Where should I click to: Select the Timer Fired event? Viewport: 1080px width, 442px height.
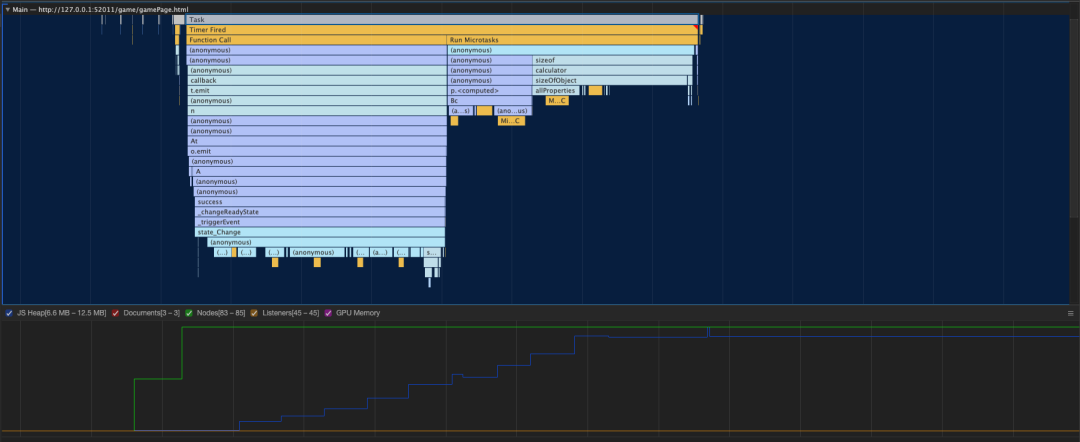tap(440, 30)
